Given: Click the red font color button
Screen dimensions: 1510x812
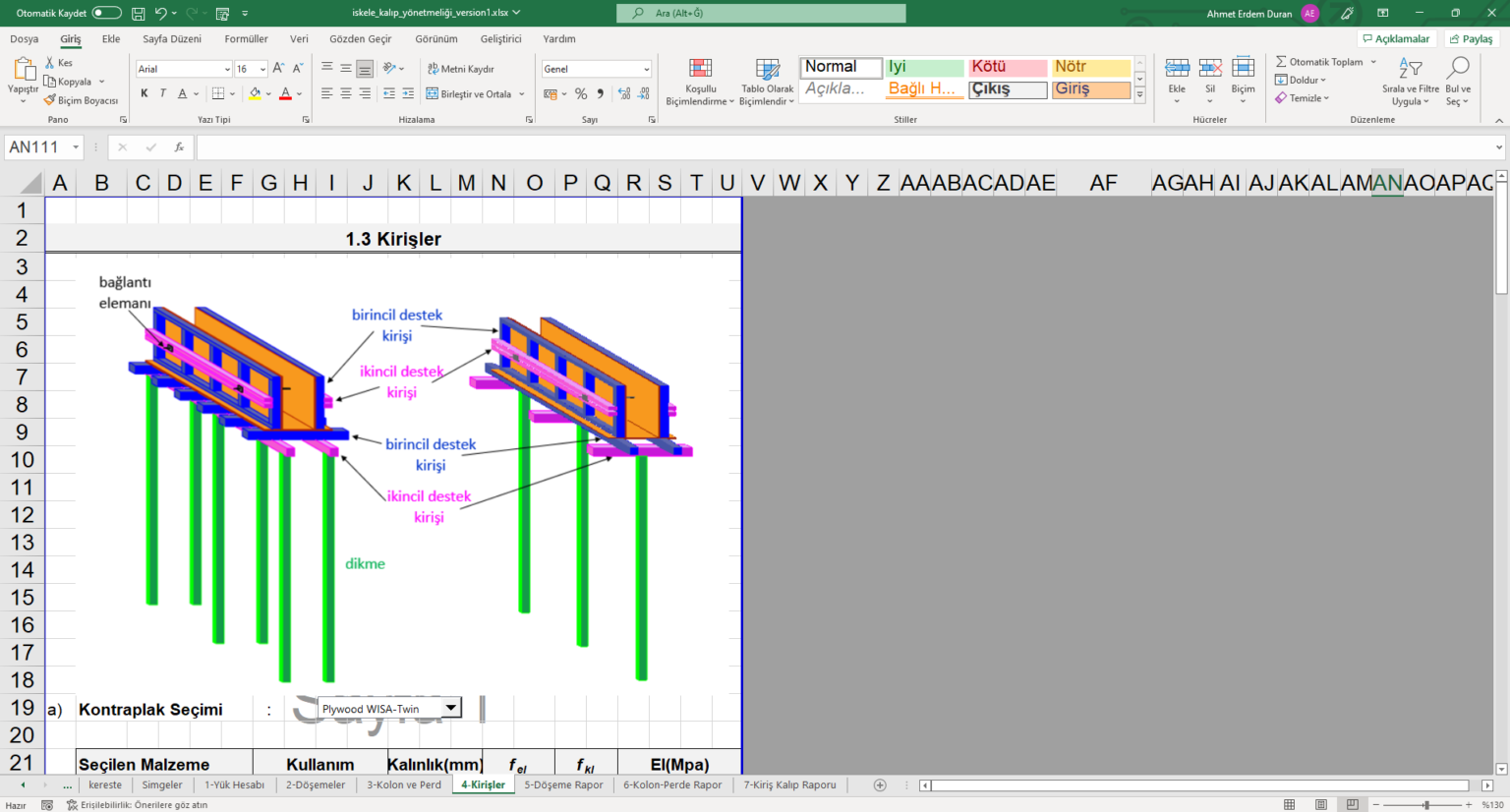Looking at the screenshot, I should pyautogui.click(x=285, y=94).
